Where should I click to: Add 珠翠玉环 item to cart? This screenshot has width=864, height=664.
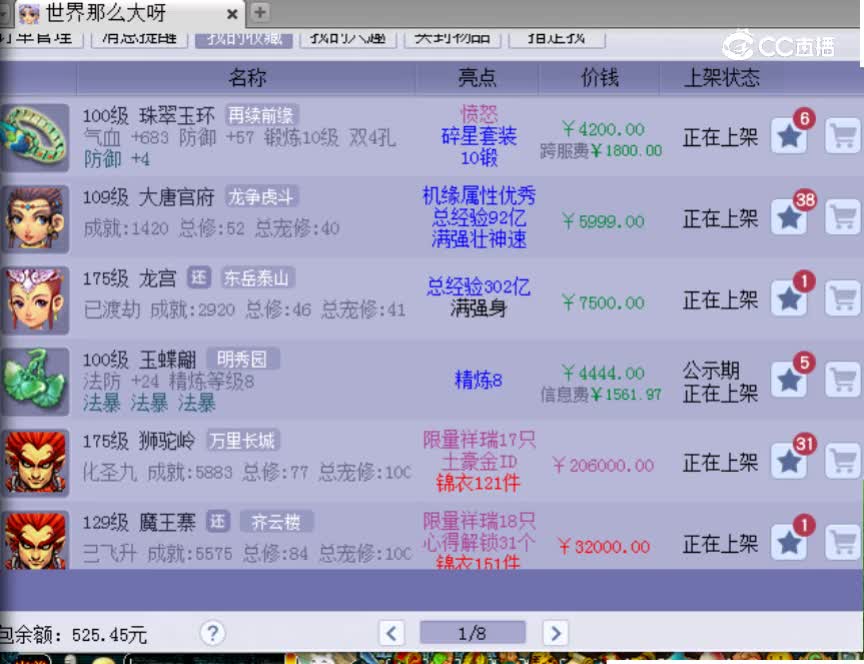coord(843,136)
